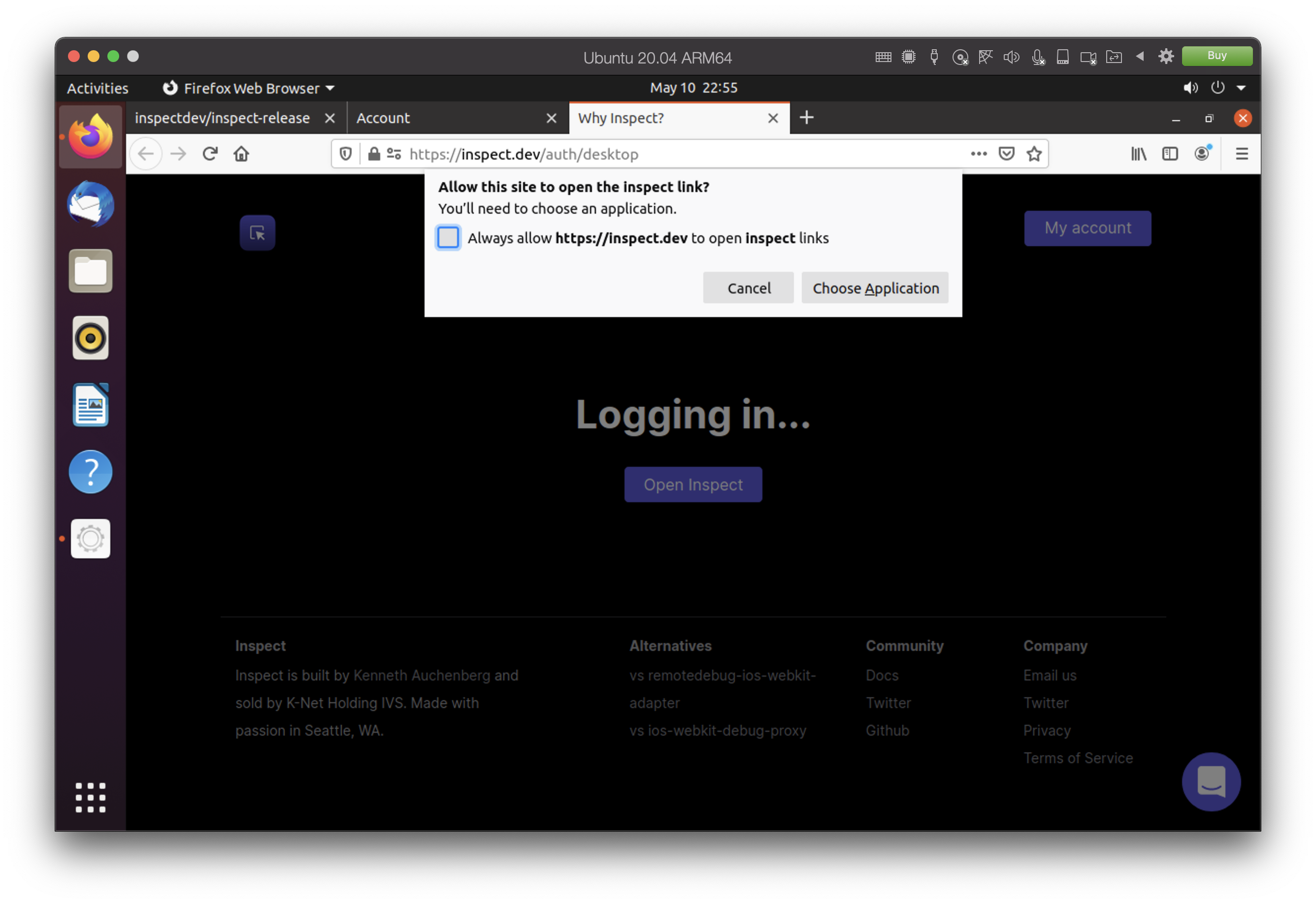Open the Firefox account icon
Viewport: 1316px width, 904px height.
point(1202,154)
